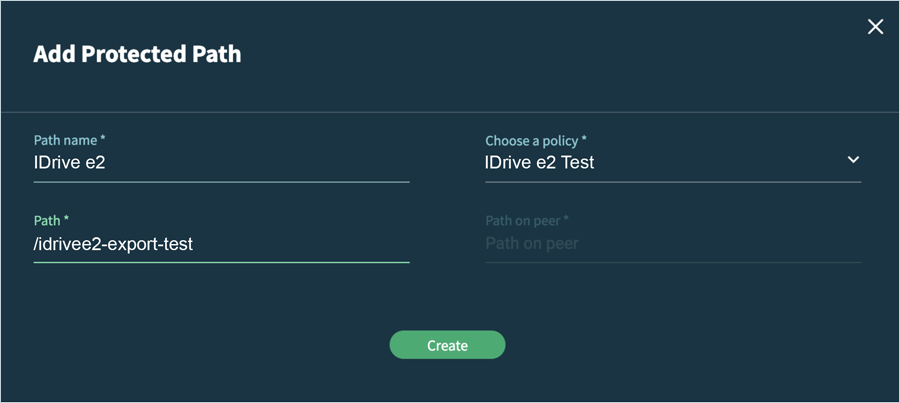Click the green underline beneath the Path field
The height and width of the screenshot is (403, 900).
point(221,262)
